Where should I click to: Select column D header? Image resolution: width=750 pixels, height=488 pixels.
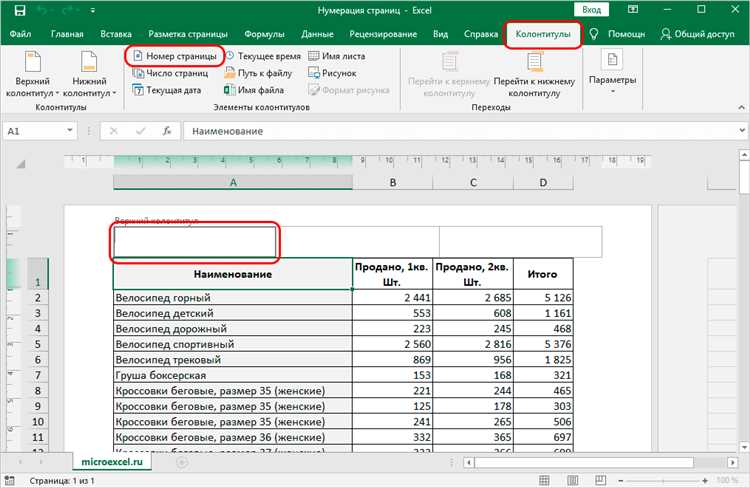coord(543,182)
